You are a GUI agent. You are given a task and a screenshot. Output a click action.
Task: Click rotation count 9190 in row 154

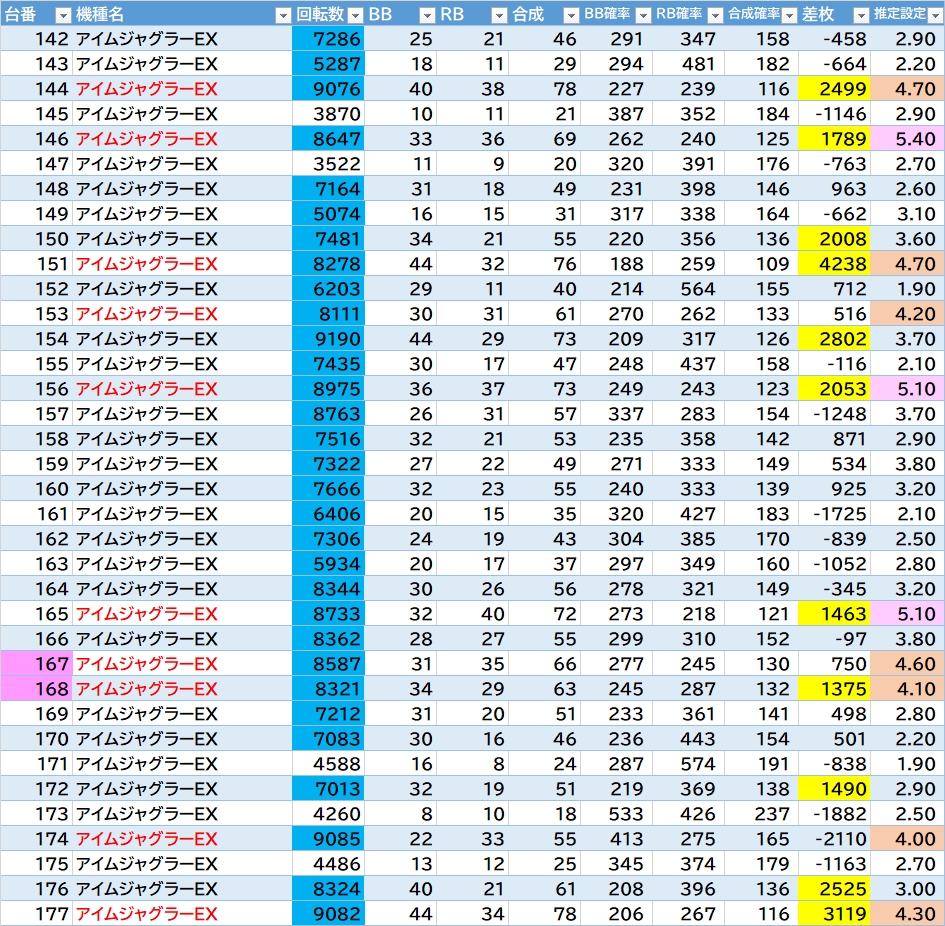pyautogui.click(x=328, y=339)
